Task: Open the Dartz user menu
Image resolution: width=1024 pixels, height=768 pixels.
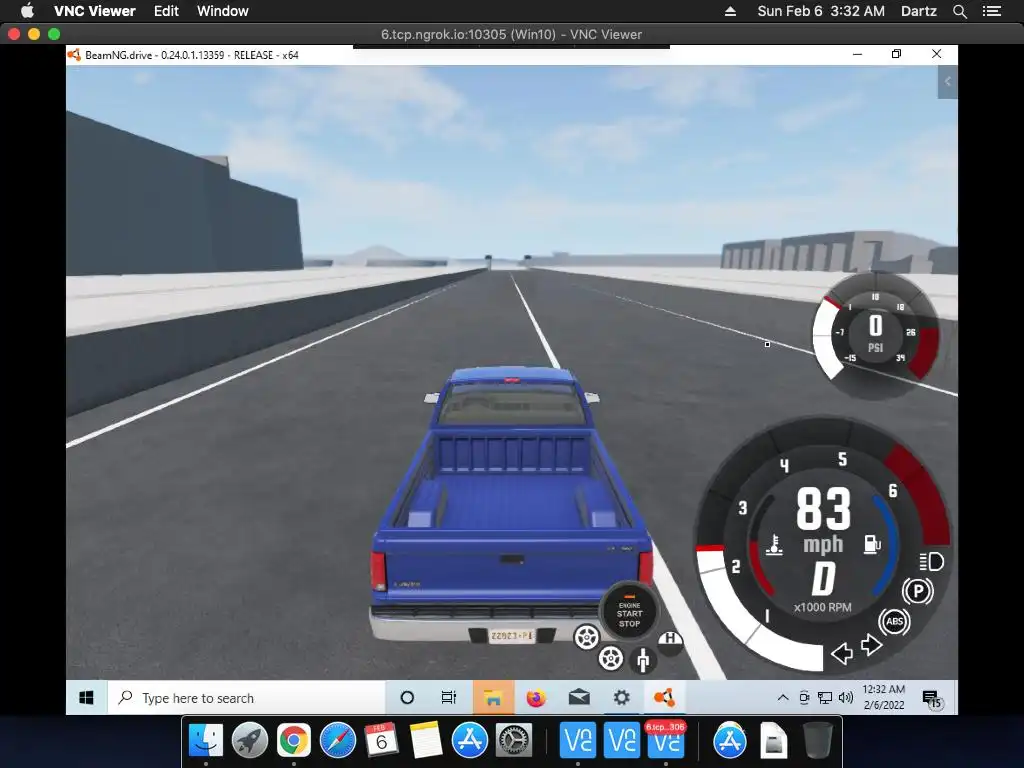Action: click(918, 11)
